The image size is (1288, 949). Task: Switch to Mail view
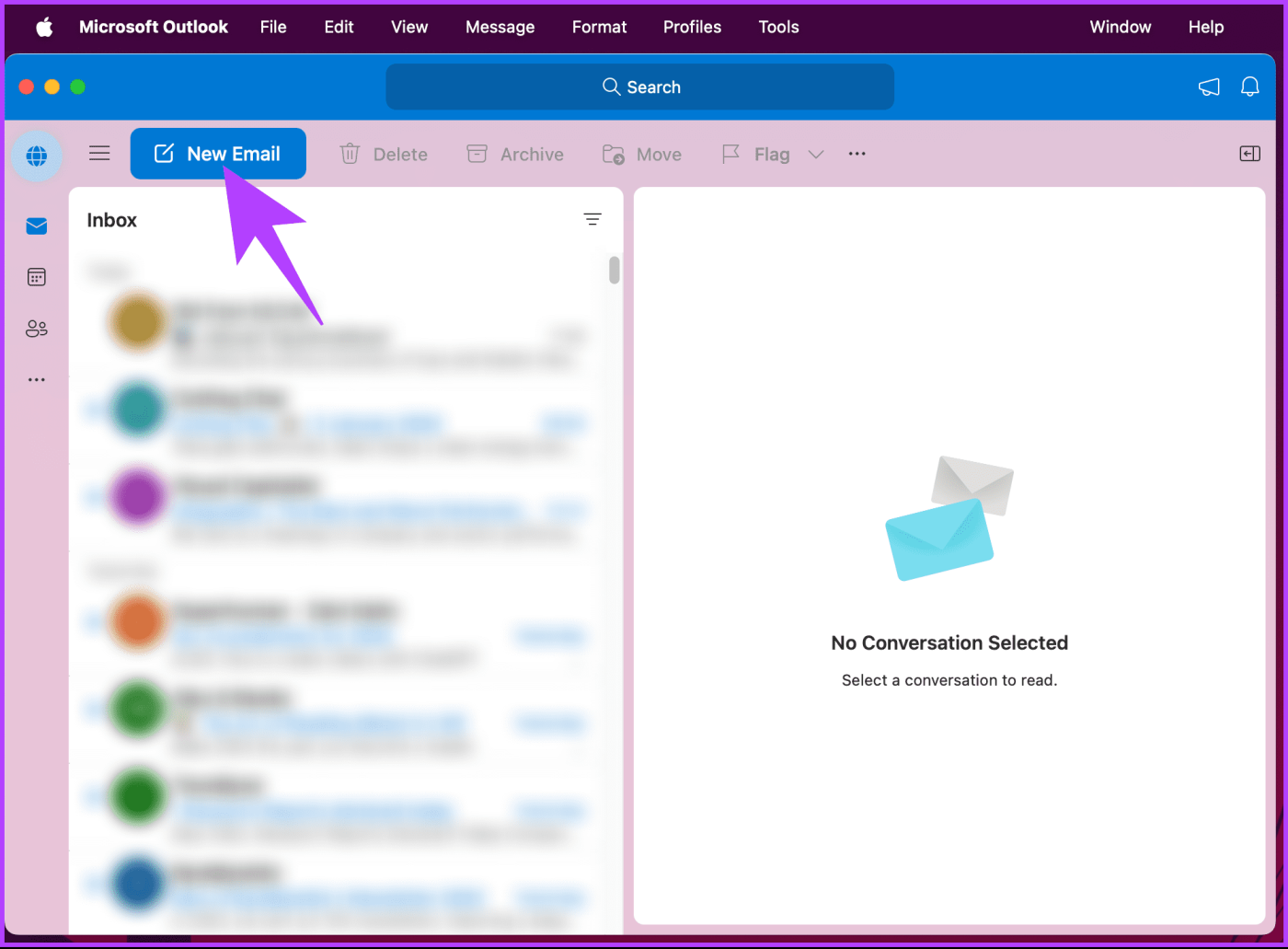pyautogui.click(x=37, y=226)
